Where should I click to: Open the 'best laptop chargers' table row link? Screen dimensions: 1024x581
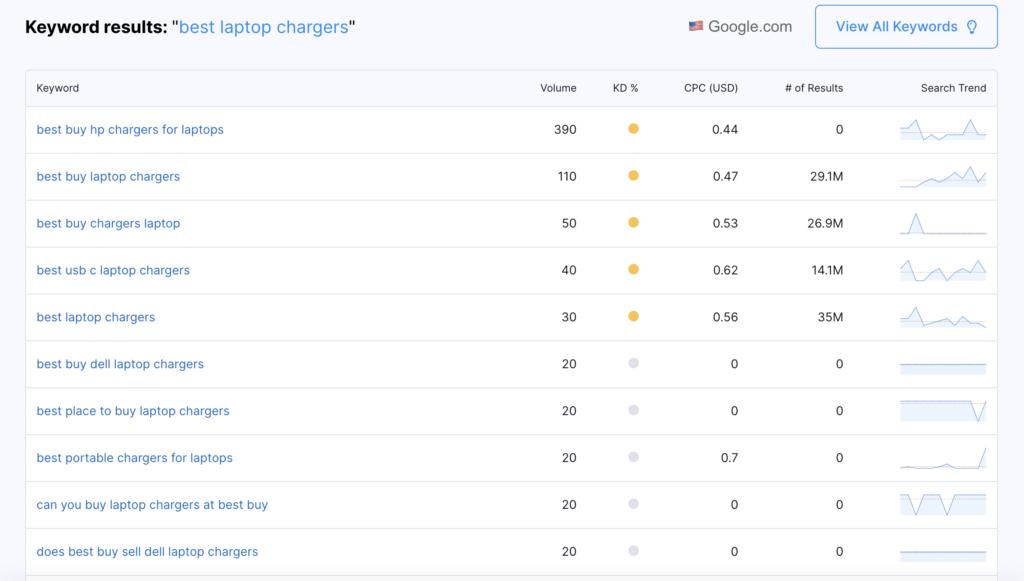click(96, 317)
